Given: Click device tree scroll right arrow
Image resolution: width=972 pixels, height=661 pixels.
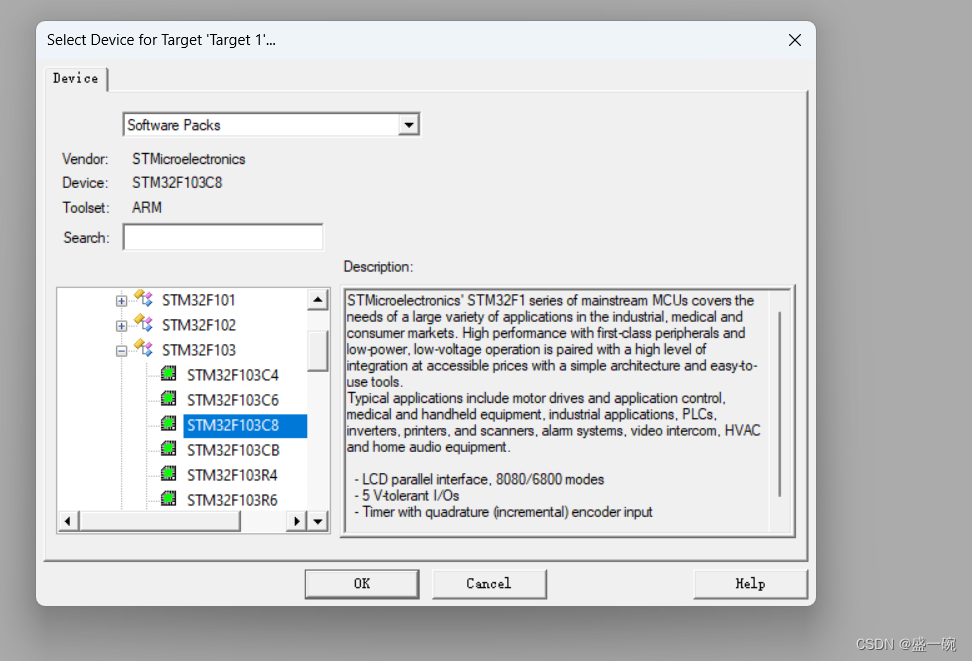Looking at the screenshot, I should click(x=297, y=521).
